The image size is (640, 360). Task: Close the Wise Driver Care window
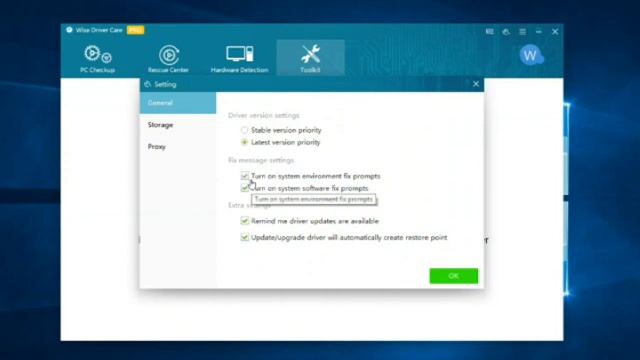pyautogui.click(x=555, y=31)
